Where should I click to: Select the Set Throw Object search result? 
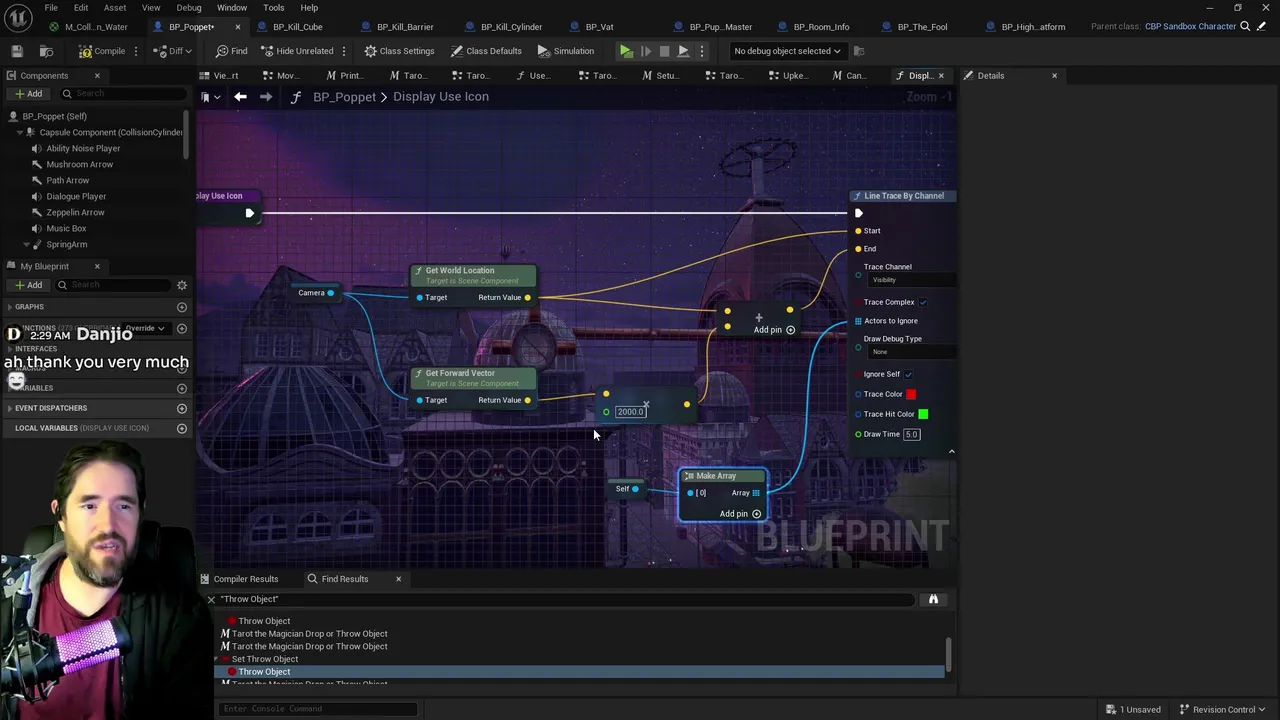pos(265,659)
